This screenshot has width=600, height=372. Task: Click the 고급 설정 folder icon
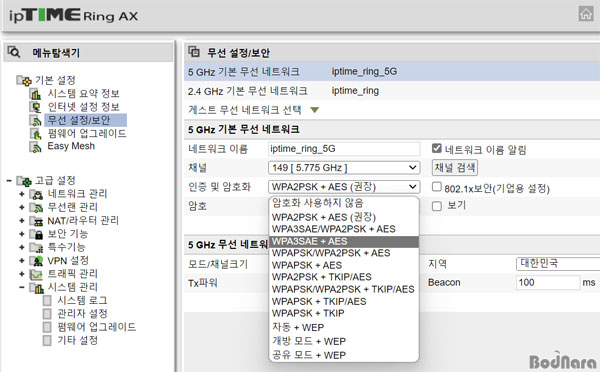(x=24, y=180)
